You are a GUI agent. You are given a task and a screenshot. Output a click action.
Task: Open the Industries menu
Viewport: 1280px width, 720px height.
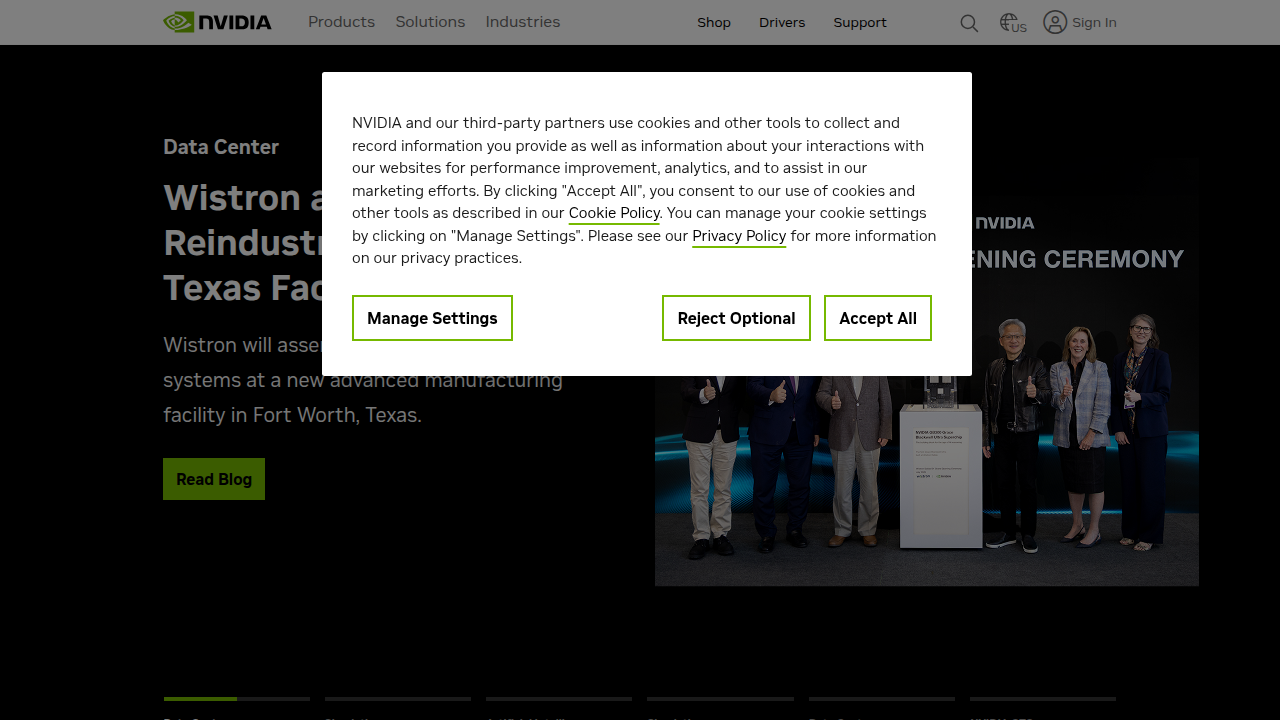pos(523,22)
